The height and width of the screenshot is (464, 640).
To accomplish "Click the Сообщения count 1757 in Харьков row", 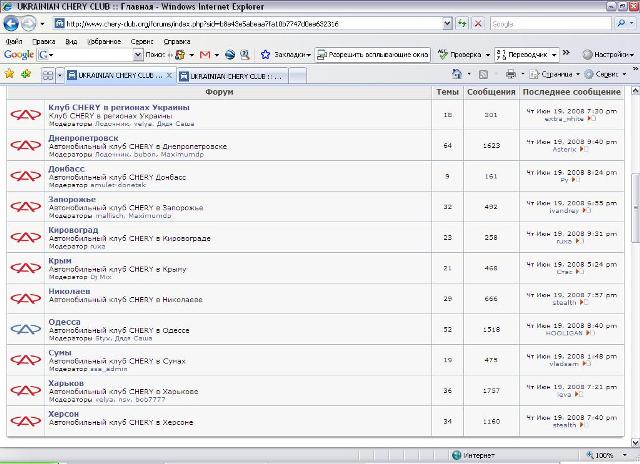I will [491, 391].
